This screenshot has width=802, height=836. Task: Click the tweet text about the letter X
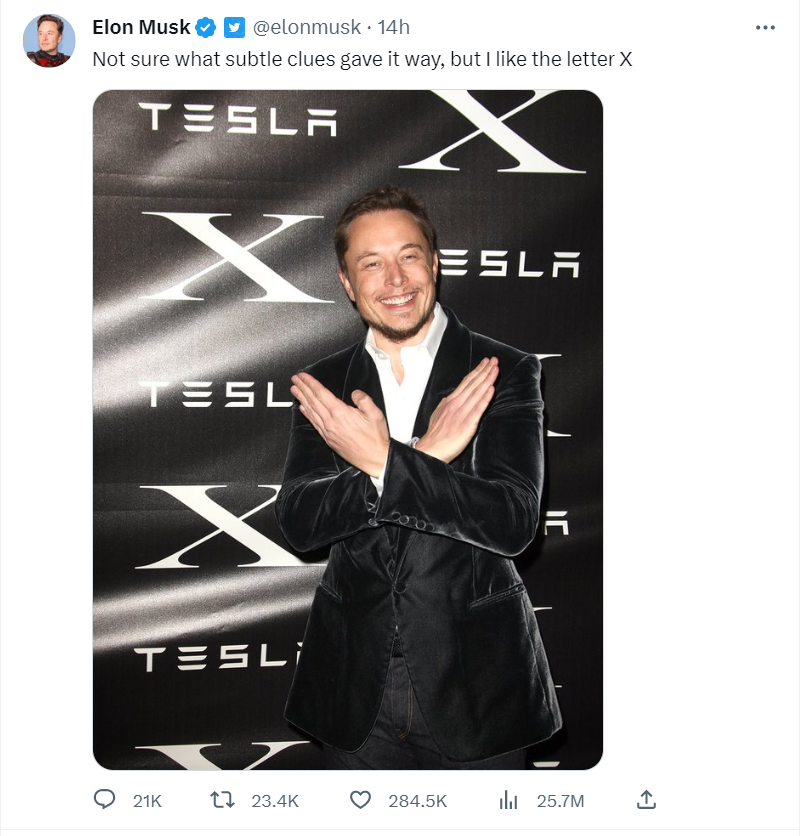tap(362, 59)
